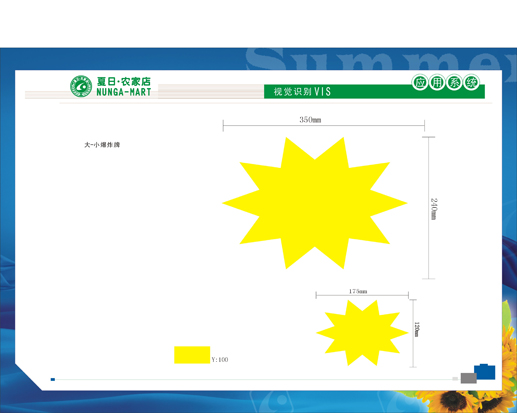Click the small yellow starburst shape
The height and width of the screenshot is (413, 517).
(362, 333)
